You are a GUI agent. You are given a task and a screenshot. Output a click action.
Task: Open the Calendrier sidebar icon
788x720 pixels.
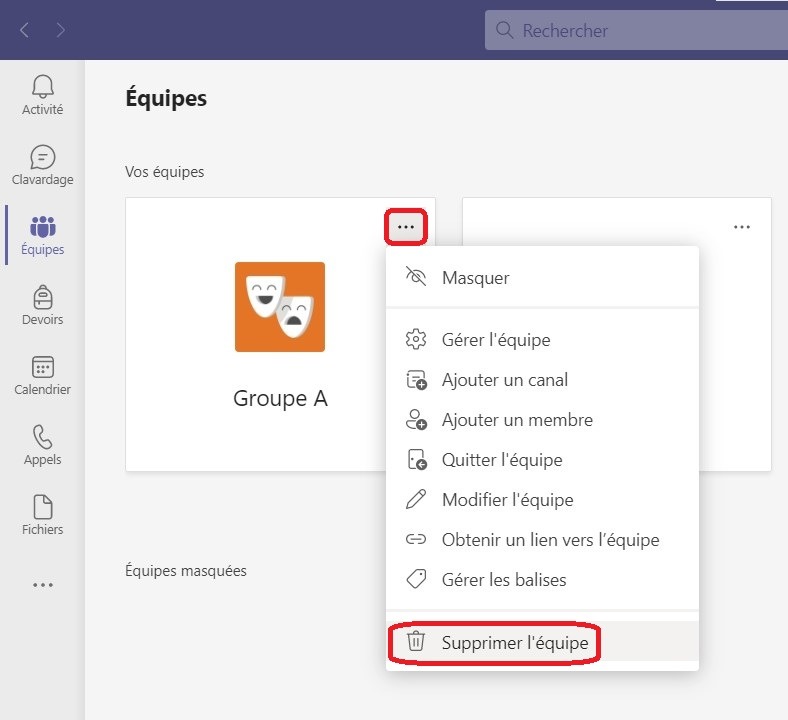(42, 375)
